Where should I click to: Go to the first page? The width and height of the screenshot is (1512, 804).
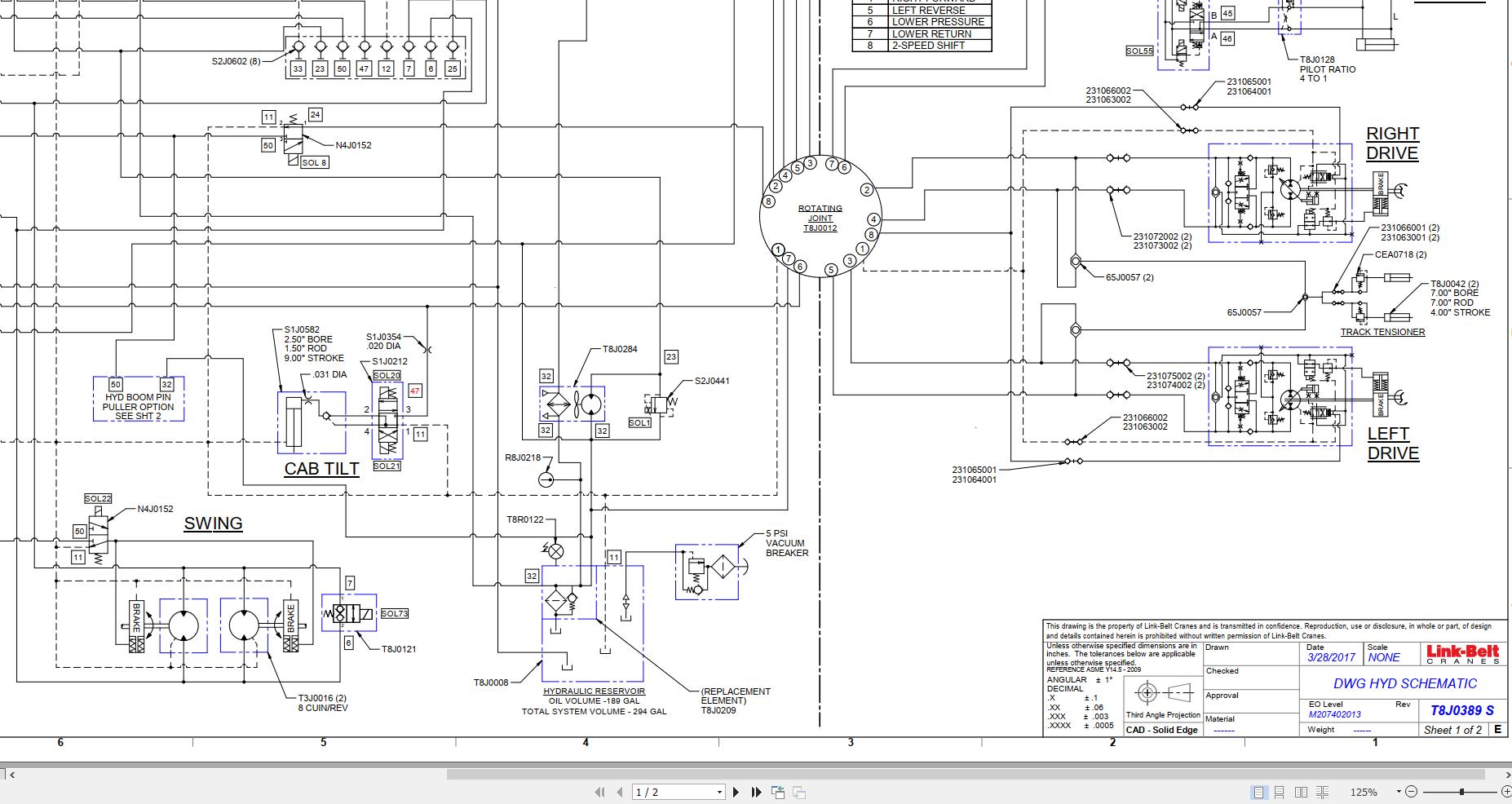click(x=600, y=792)
